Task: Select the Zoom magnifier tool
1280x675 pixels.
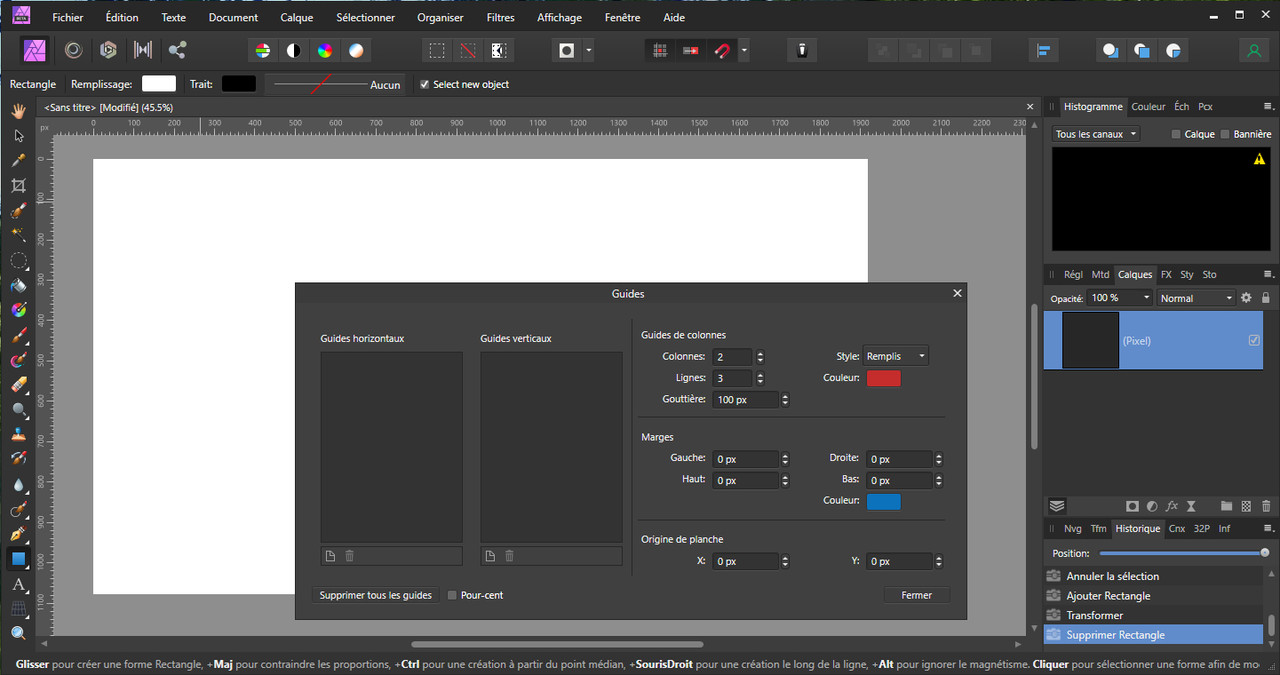Action: click(x=18, y=633)
